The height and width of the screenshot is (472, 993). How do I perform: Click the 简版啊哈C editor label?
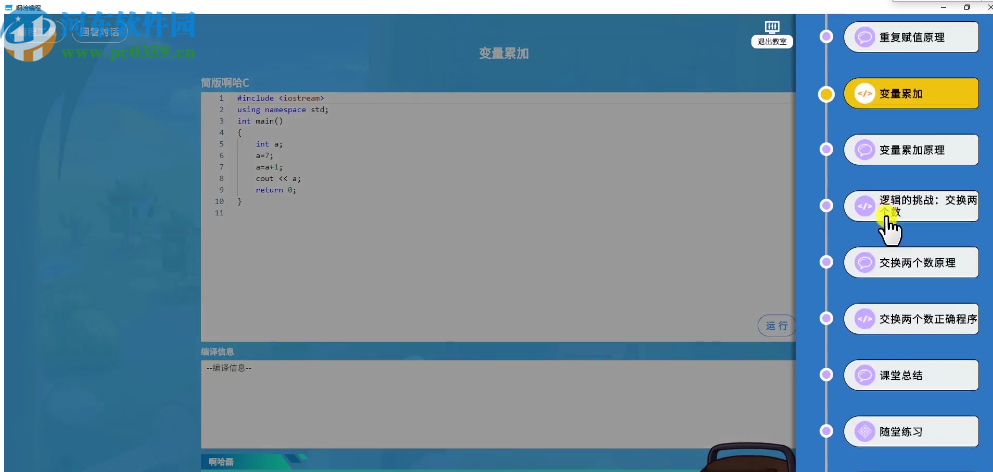point(225,82)
